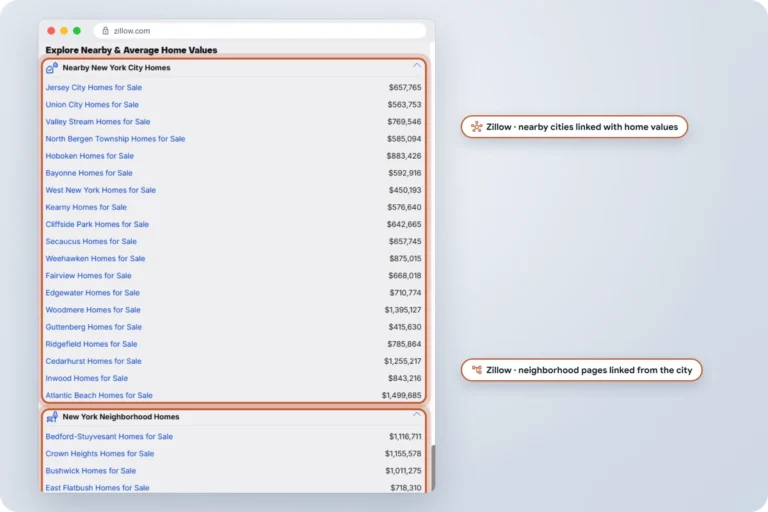
Task: Click the $657,745 Secaucus value
Action: 405,242
